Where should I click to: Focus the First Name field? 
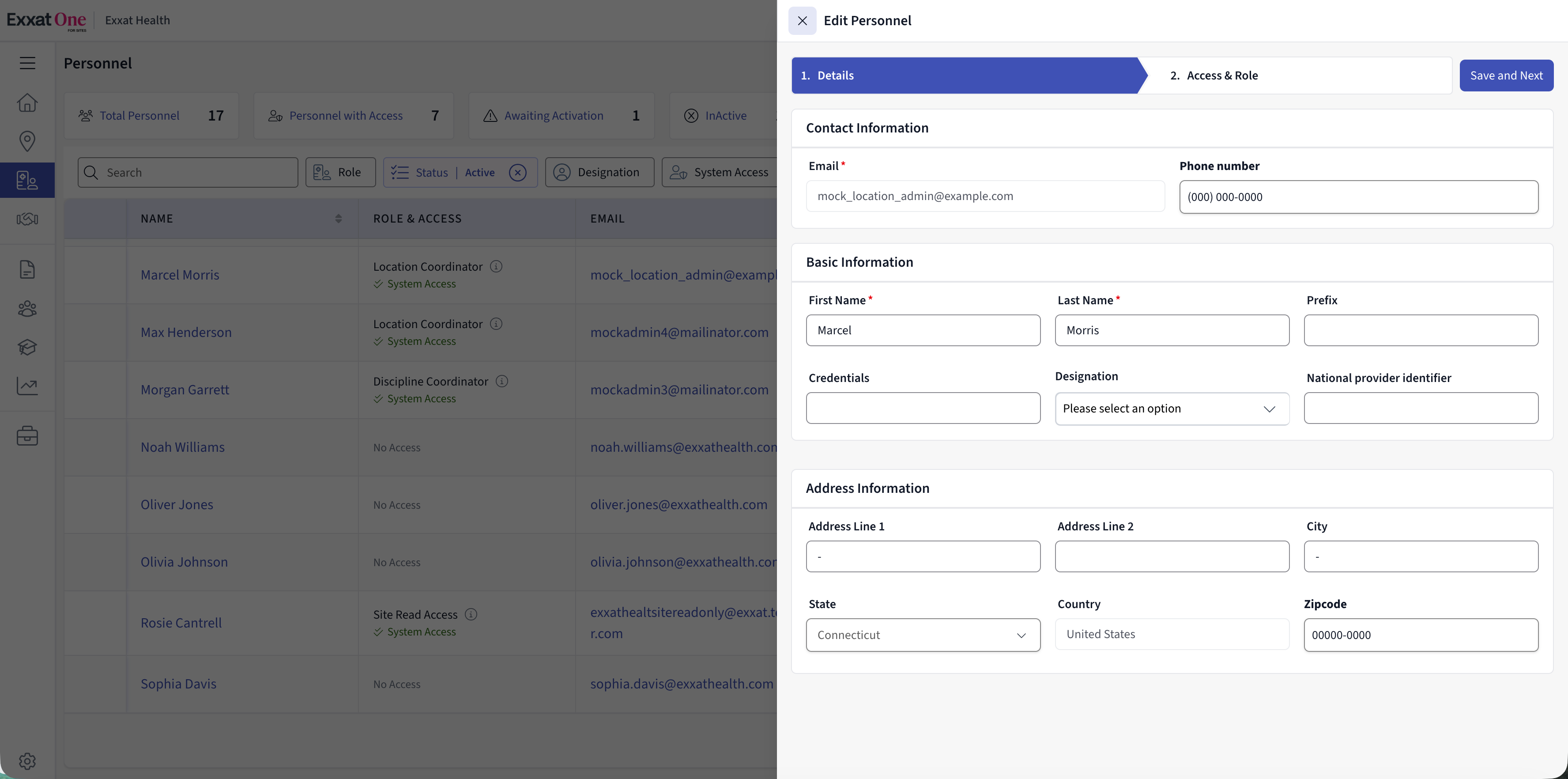[923, 331]
